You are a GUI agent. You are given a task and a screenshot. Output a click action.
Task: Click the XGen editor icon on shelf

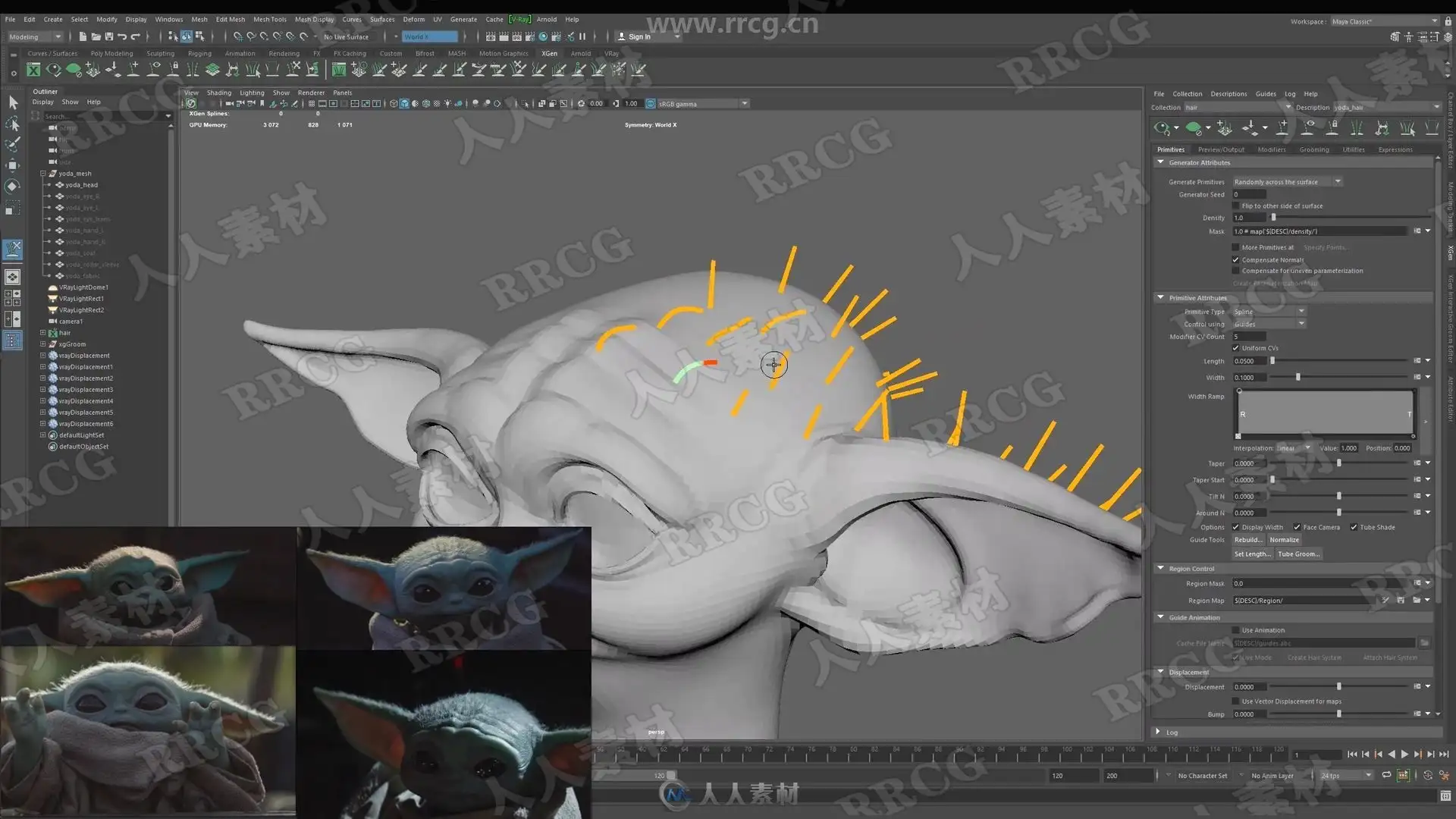coord(33,70)
